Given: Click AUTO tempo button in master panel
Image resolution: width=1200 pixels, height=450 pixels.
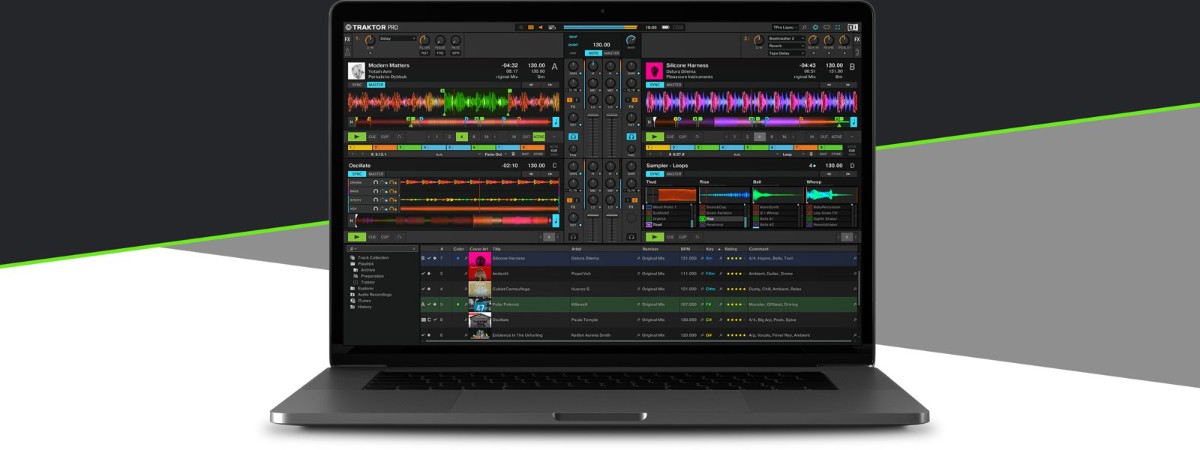Looking at the screenshot, I should (592, 53).
